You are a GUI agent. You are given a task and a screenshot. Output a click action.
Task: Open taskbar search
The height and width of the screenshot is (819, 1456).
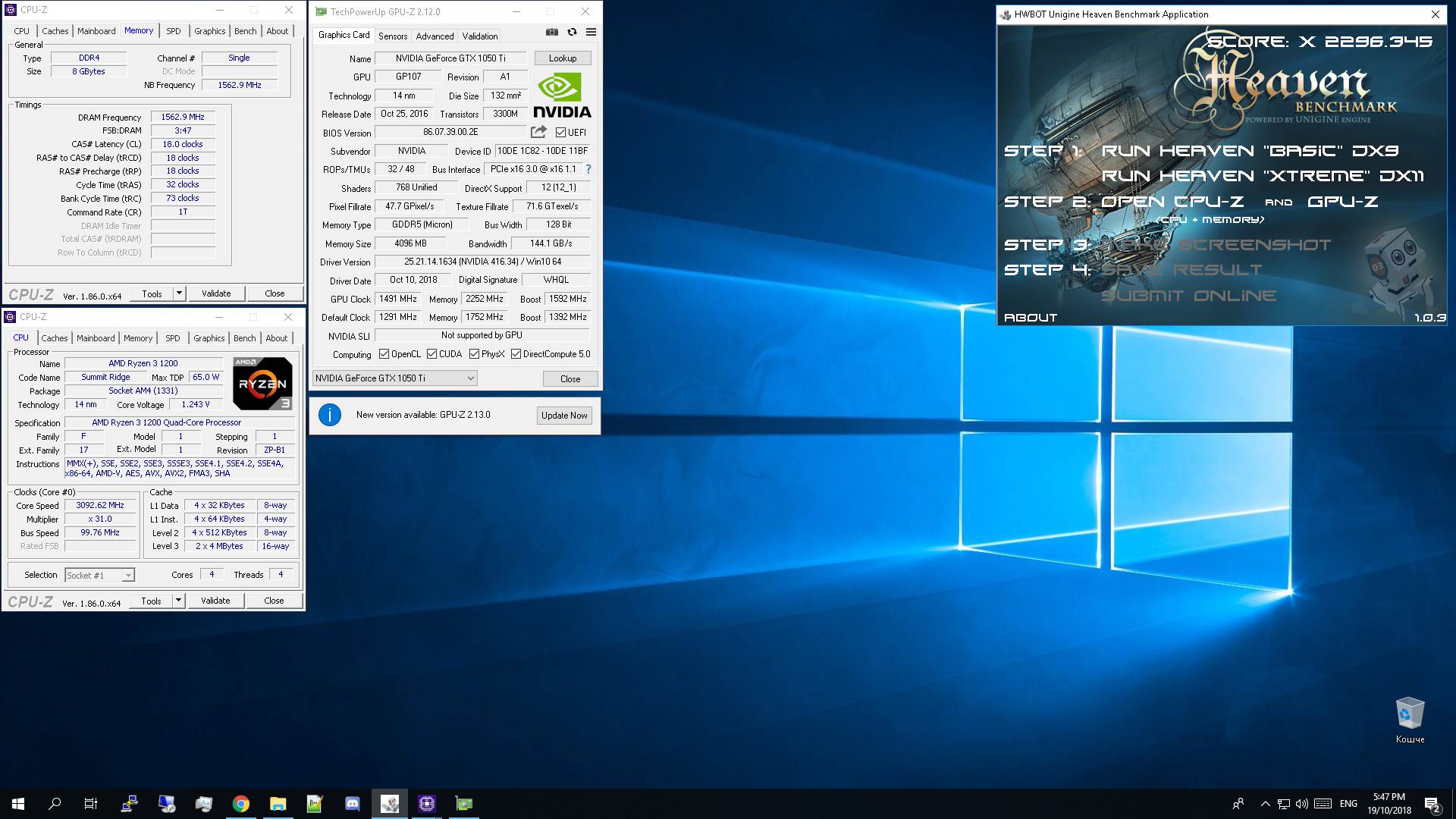coord(55,804)
